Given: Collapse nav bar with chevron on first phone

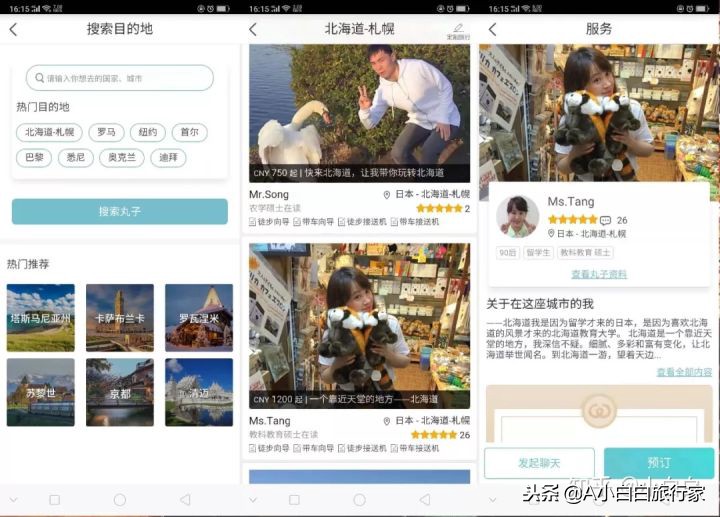Looking at the screenshot, I should click(13, 500).
